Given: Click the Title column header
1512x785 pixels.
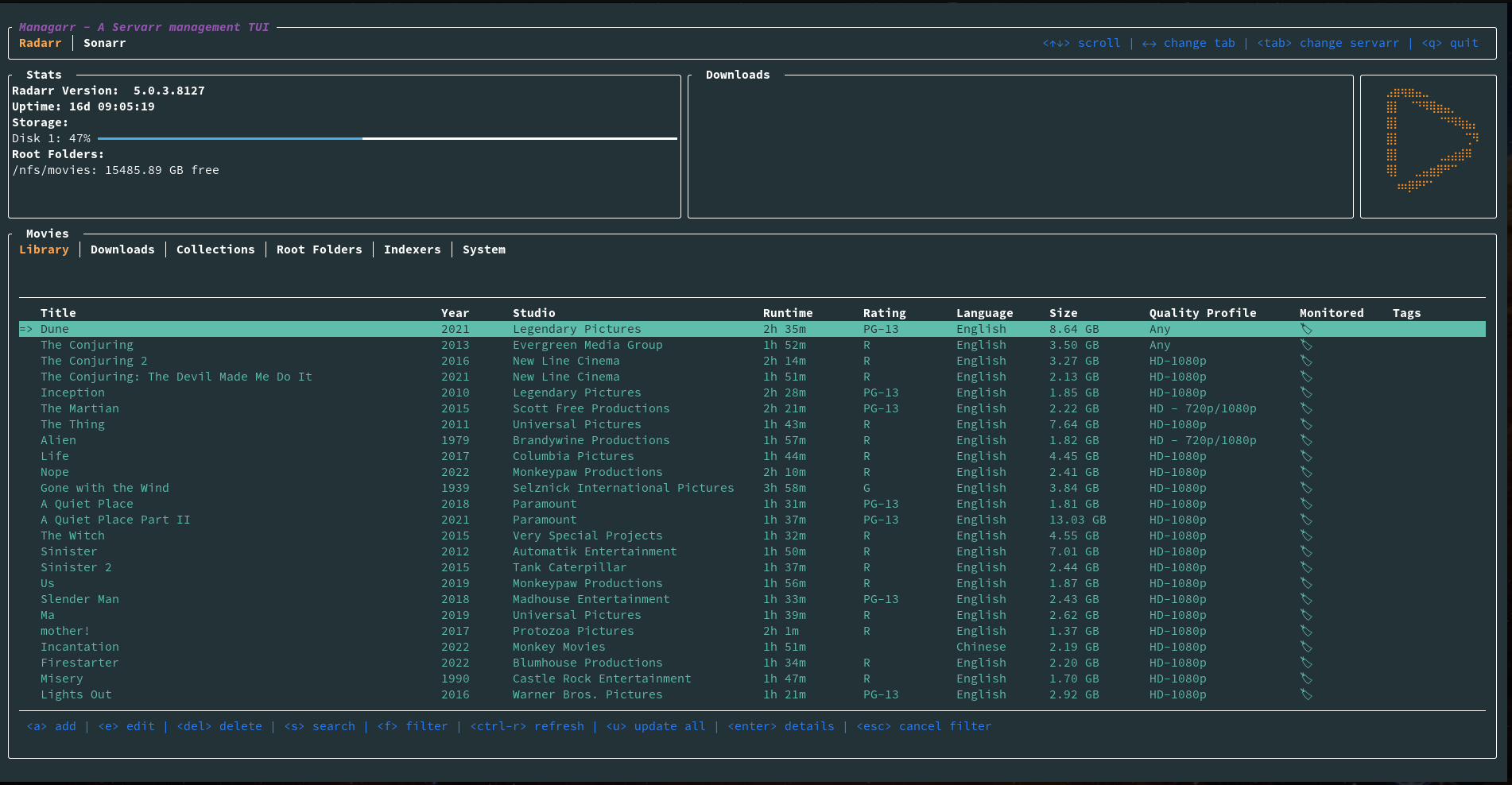Looking at the screenshot, I should click(x=58, y=313).
